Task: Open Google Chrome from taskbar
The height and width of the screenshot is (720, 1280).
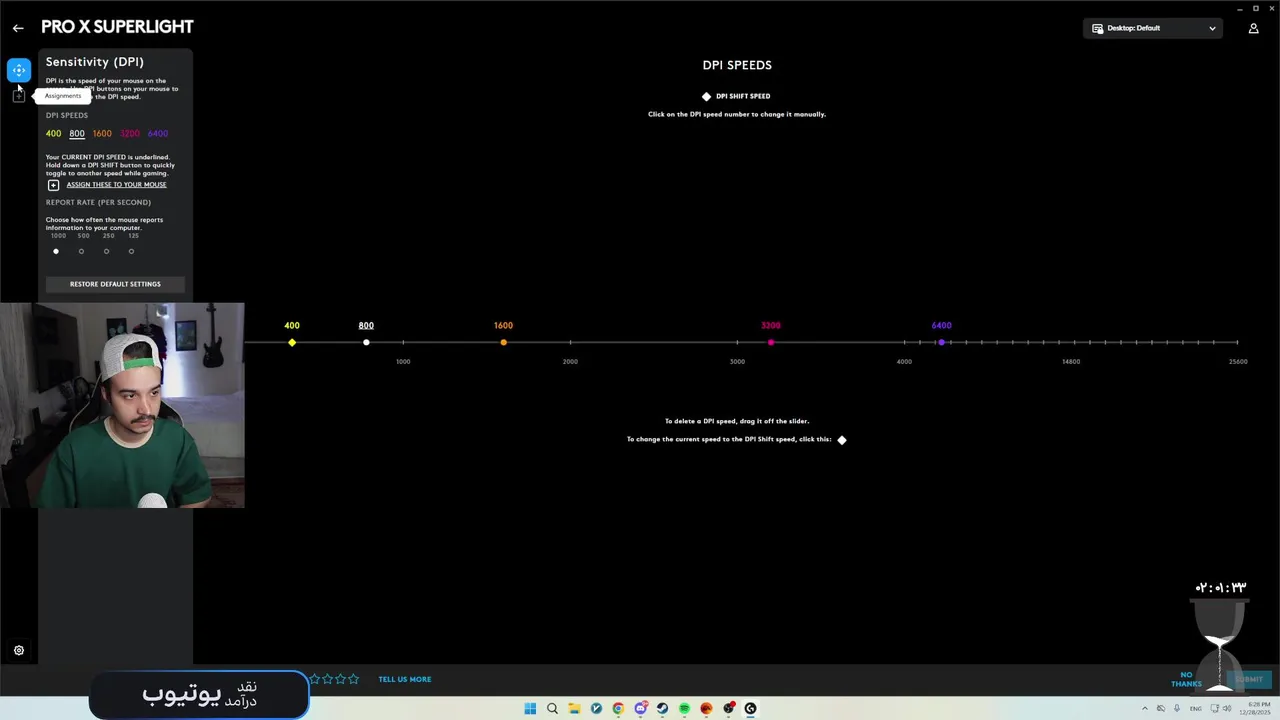Action: pyautogui.click(x=618, y=709)
